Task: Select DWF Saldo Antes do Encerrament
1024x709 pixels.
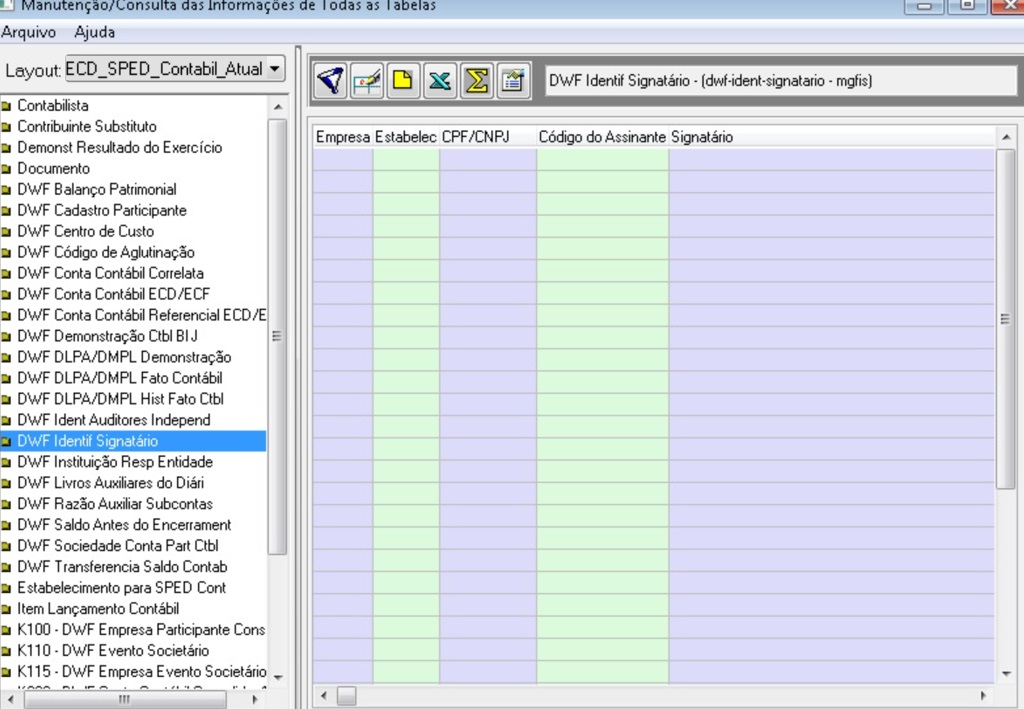Action: pos(124,525)
